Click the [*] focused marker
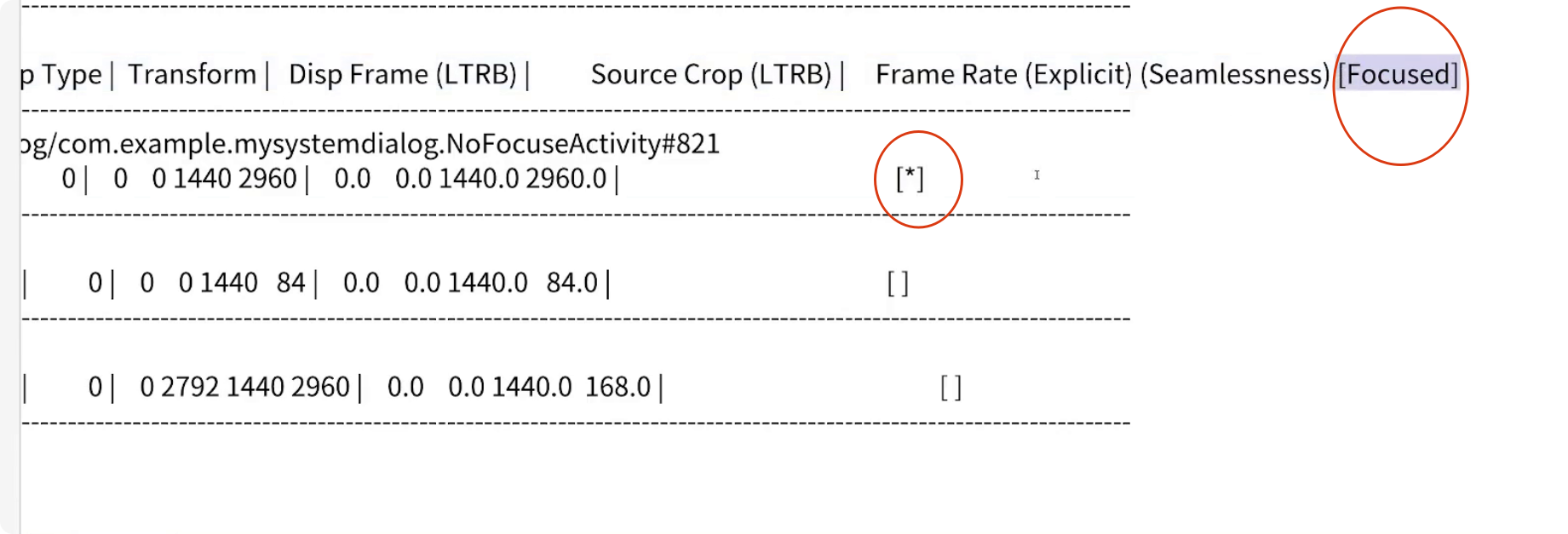Screen dimensions: 1568x534 (910, 179)
